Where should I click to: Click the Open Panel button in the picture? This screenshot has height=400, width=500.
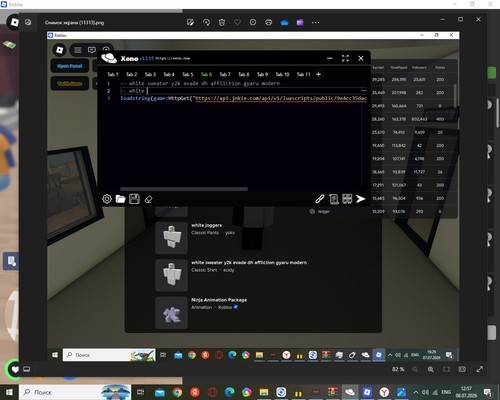(x=70, y=66)
